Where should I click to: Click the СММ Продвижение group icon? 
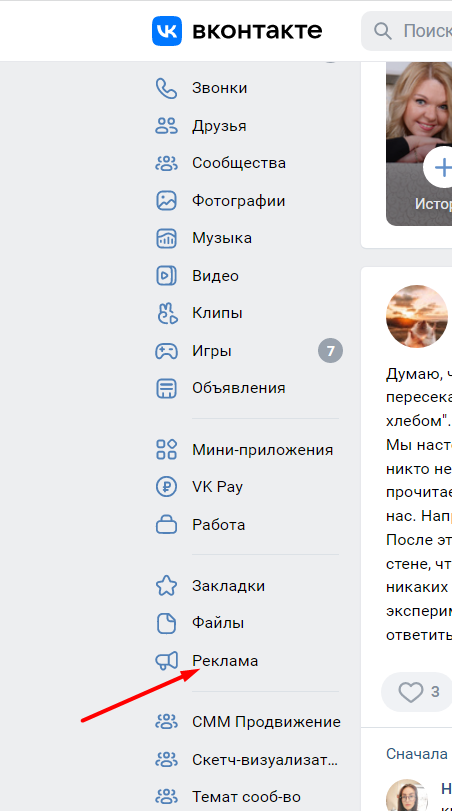click(x=167, y=722)
